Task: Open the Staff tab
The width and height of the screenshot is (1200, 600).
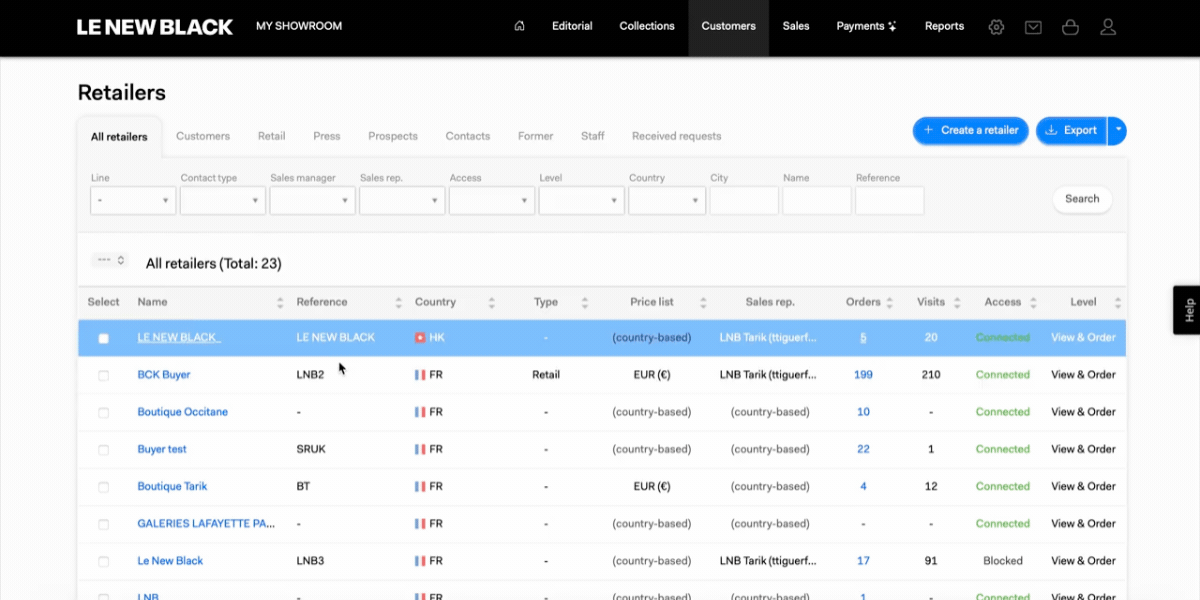Action: pos(593,136)
